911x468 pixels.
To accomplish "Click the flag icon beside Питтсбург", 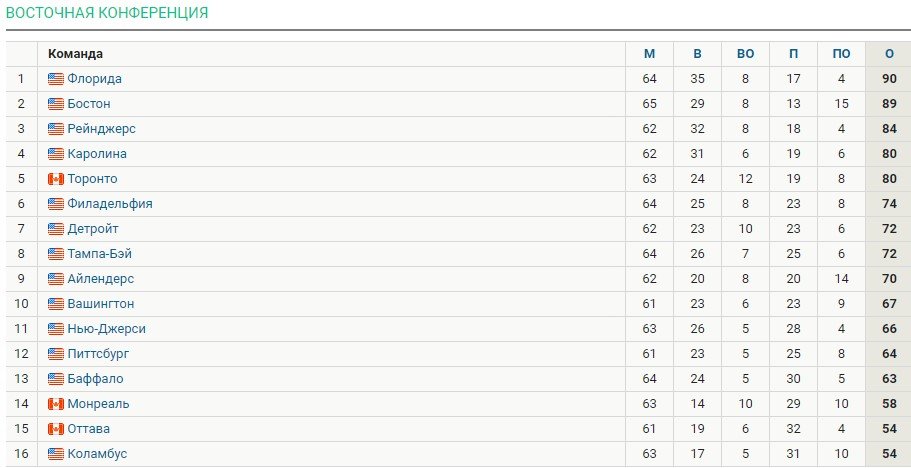I will 56,354.
